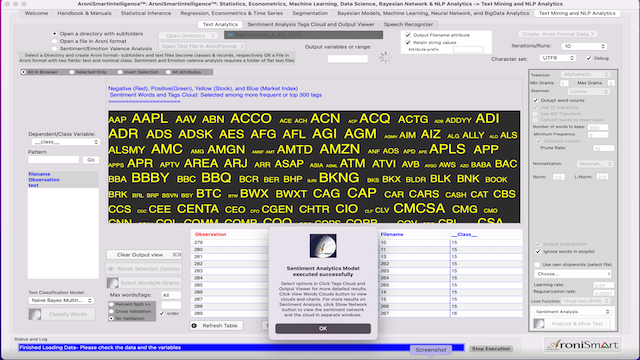Toggle the Debug checkbox
The width and height of the screenshot is (640, 360).
(x=589, y=58)
